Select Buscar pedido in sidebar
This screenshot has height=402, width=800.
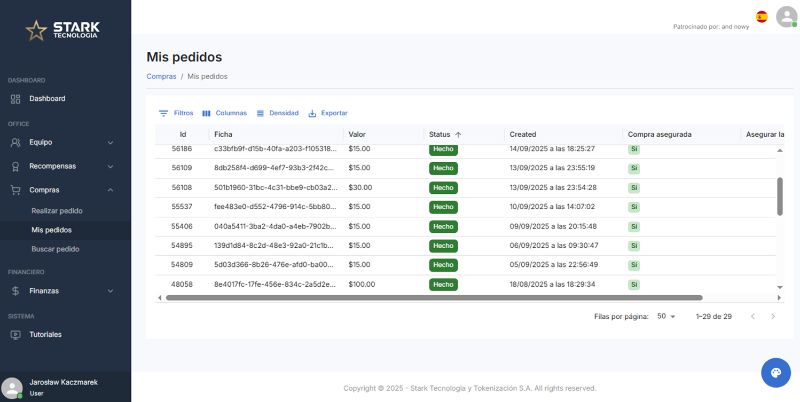click(55, 249)
